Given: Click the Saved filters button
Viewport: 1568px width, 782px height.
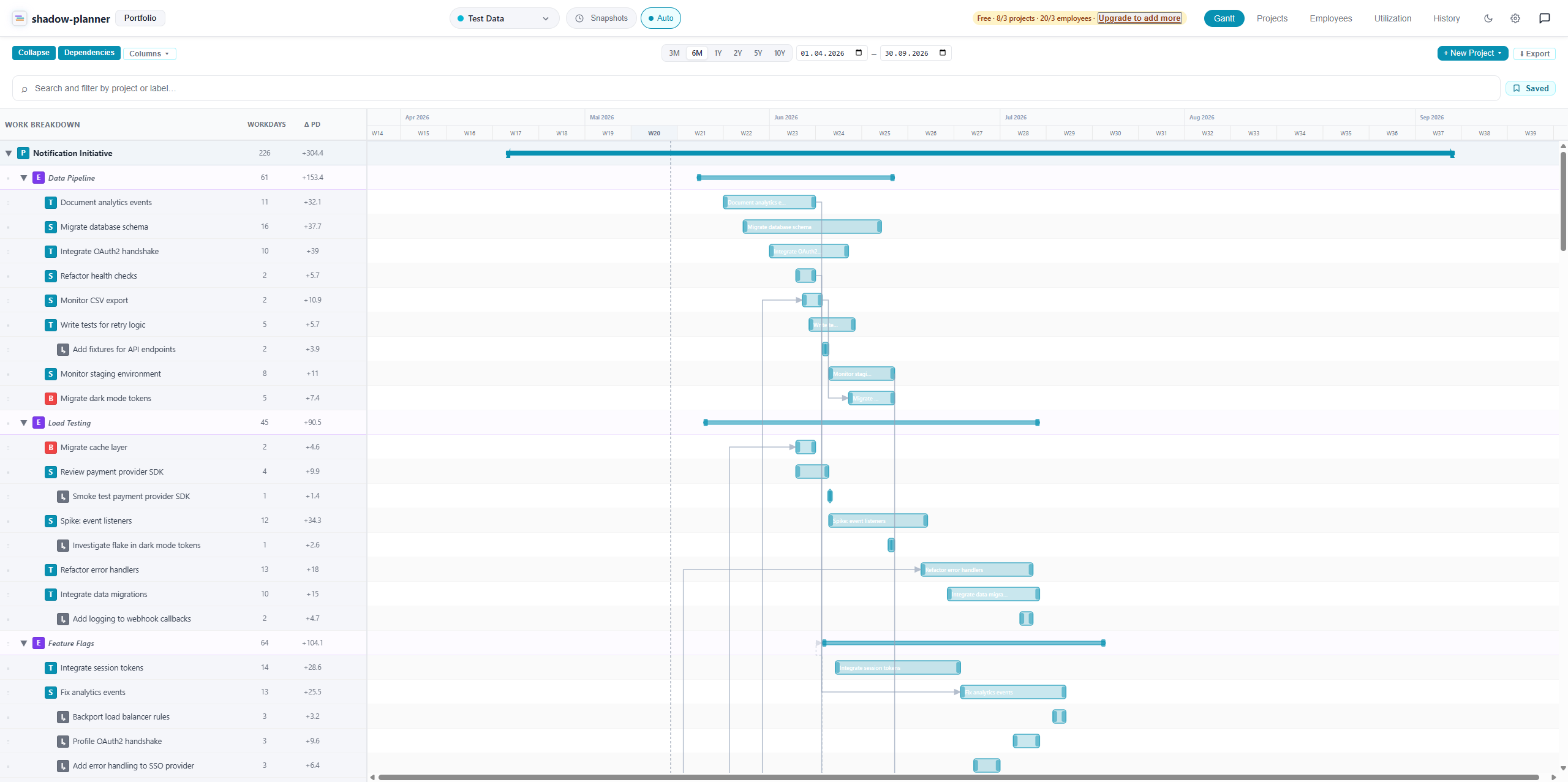Looking at the screenshot, I should 1530,88.
